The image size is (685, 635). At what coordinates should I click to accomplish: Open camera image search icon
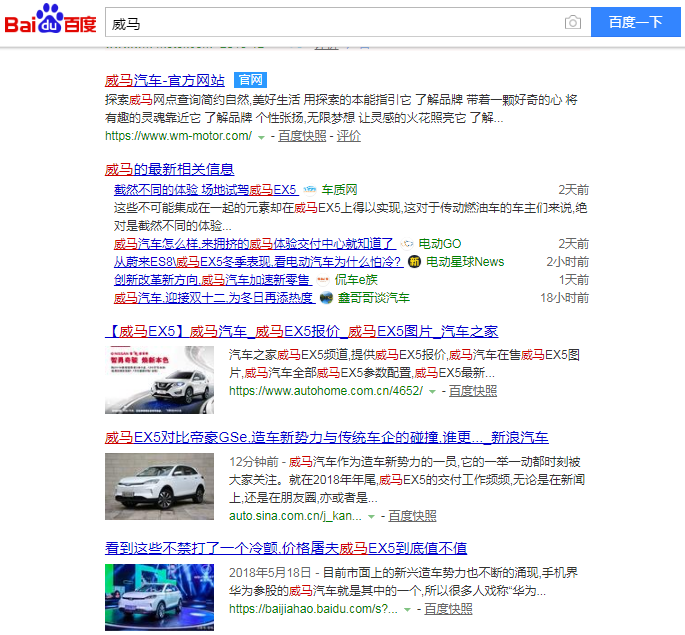pyautogui.click(x=573, y=22)
